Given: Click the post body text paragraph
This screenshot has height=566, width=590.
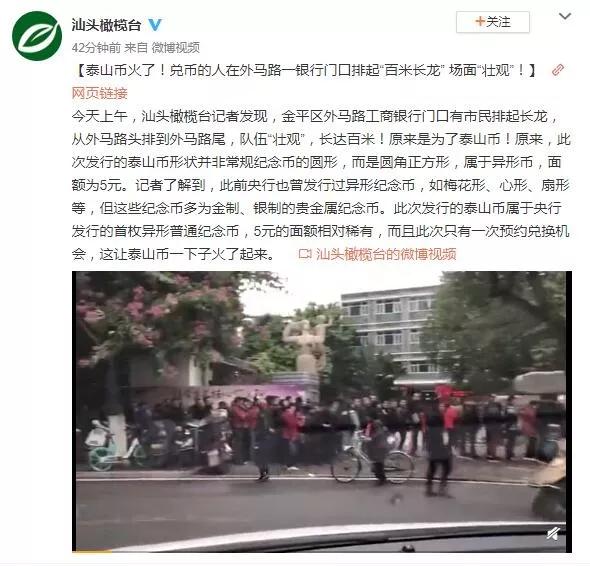Looking at the screenshot, I should click(321, 185).
